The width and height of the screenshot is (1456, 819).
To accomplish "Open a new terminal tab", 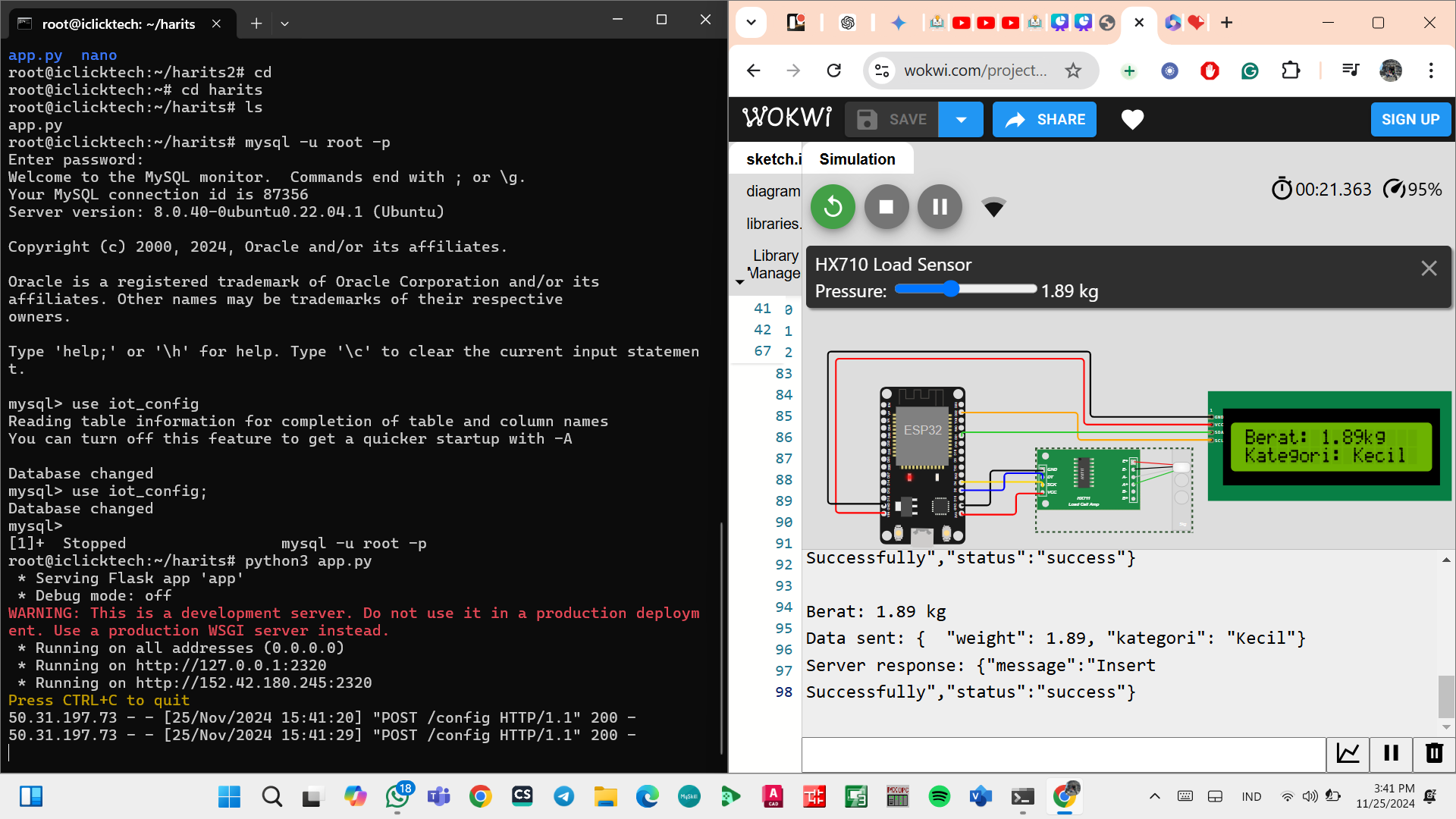I will (256, 24).
